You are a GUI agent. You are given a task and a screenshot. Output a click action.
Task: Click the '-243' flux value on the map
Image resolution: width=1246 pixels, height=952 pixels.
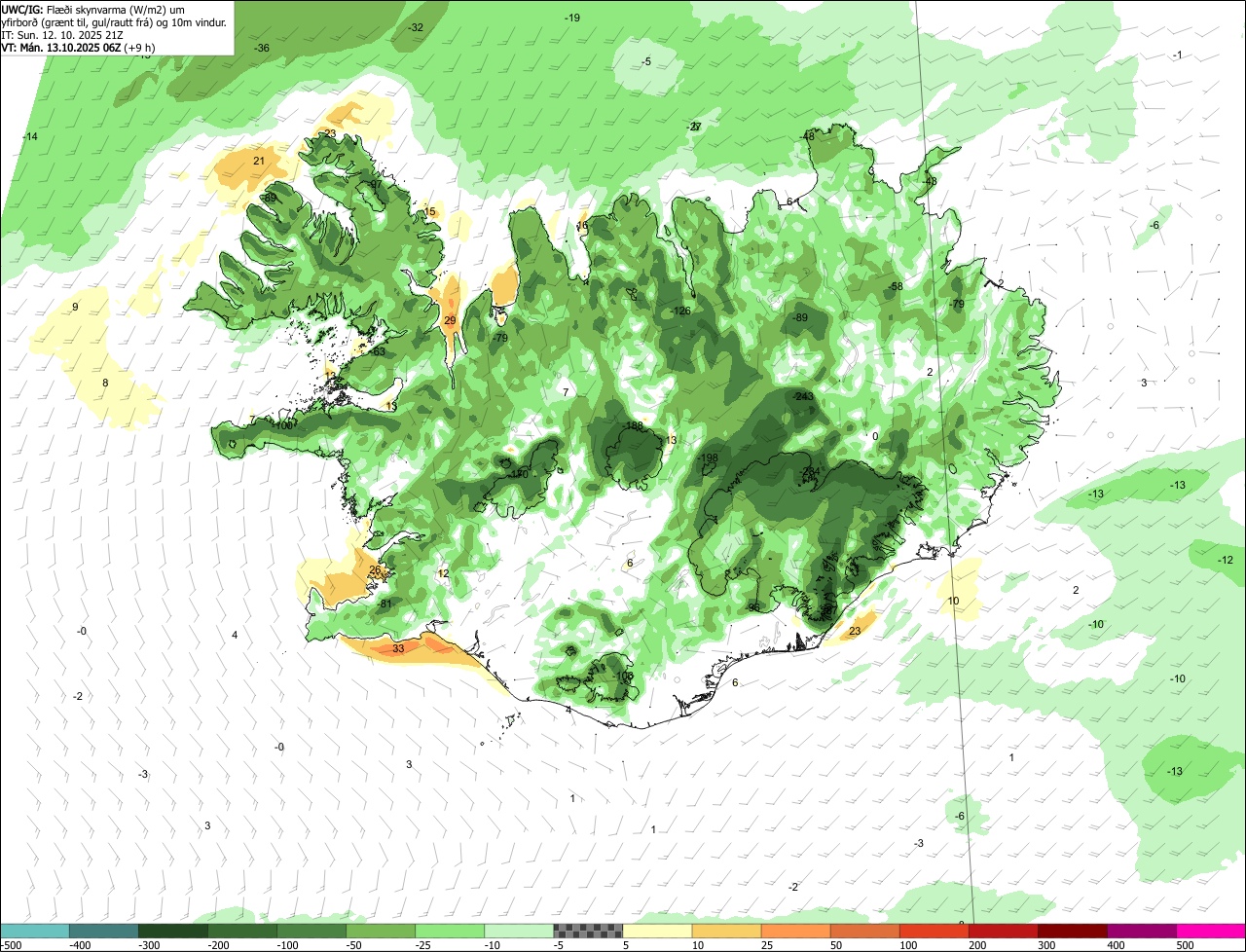(x=803, y=396)
